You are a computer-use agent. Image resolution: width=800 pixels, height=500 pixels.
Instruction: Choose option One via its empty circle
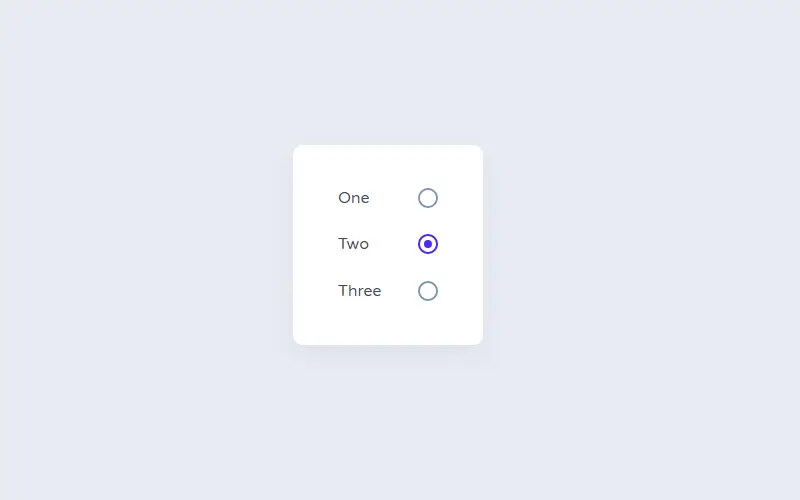click(428, 198)
